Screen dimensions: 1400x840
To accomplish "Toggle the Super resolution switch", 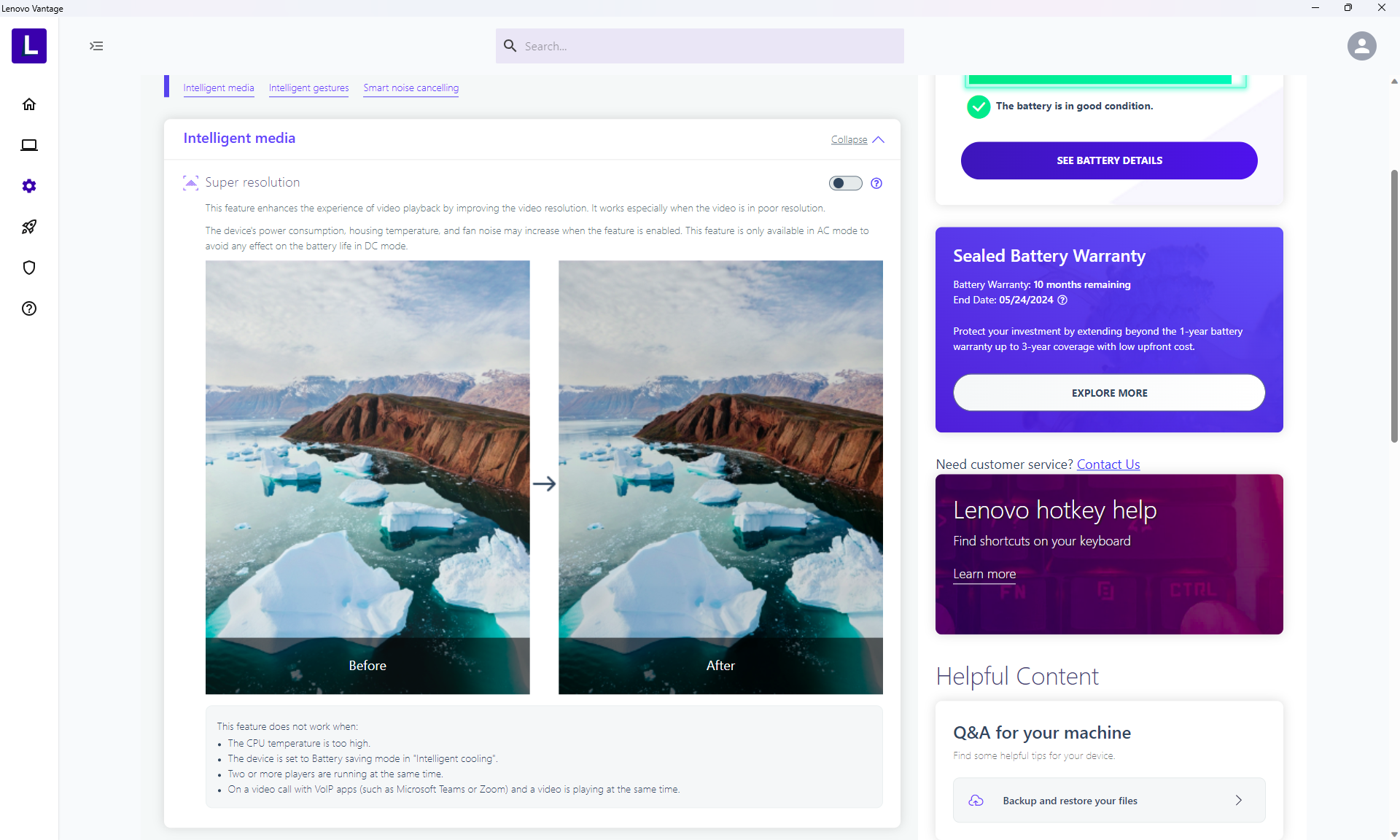I will pos(846,183).
